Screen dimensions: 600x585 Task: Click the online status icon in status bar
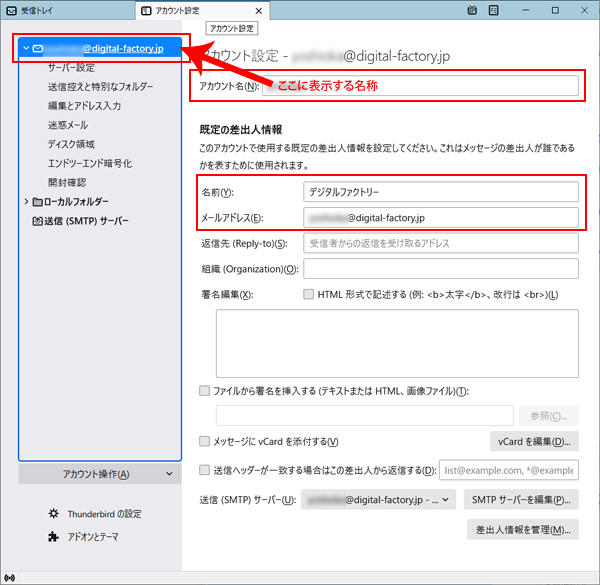click(x=10, y=577)
